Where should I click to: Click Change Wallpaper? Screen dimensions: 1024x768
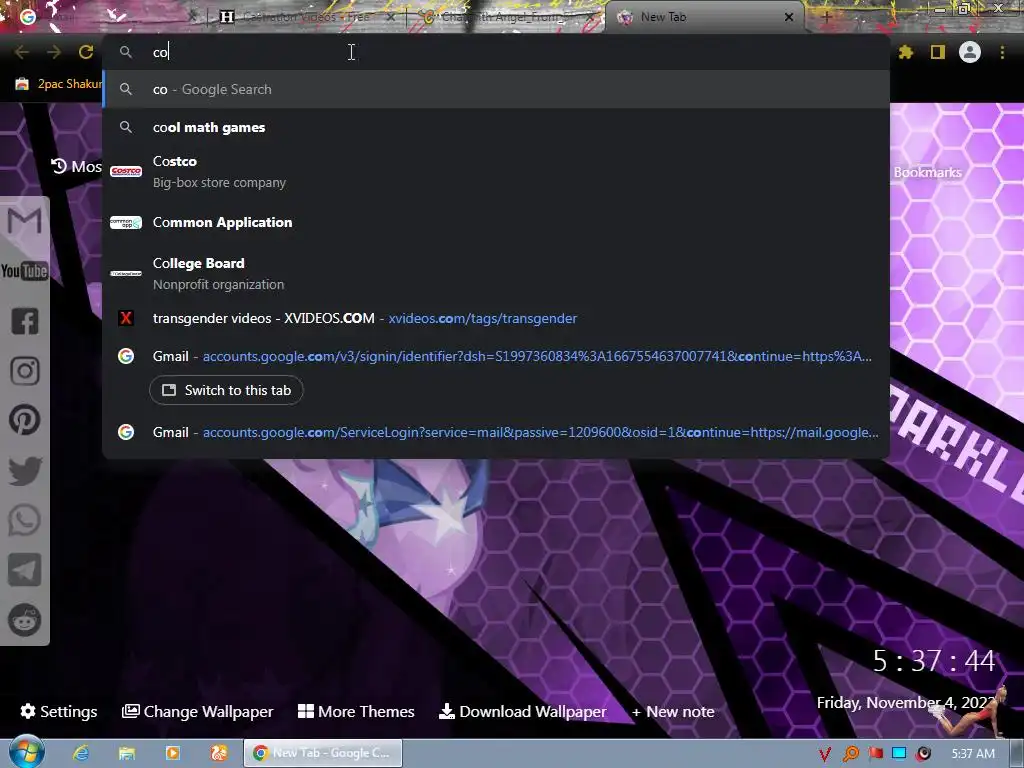pyautogui.click(x=197, y=711)
